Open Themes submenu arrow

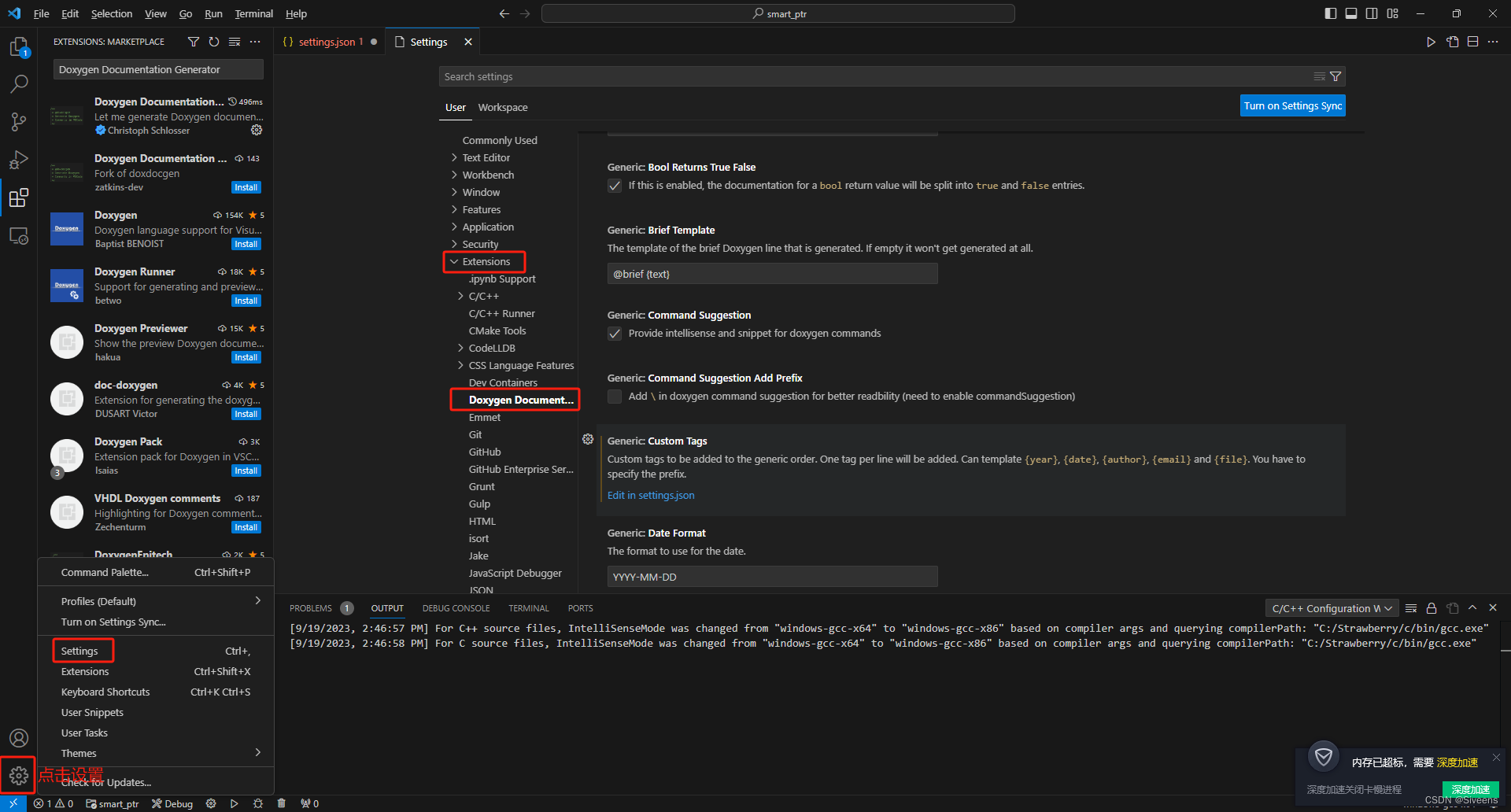click(x=257, y=753)
